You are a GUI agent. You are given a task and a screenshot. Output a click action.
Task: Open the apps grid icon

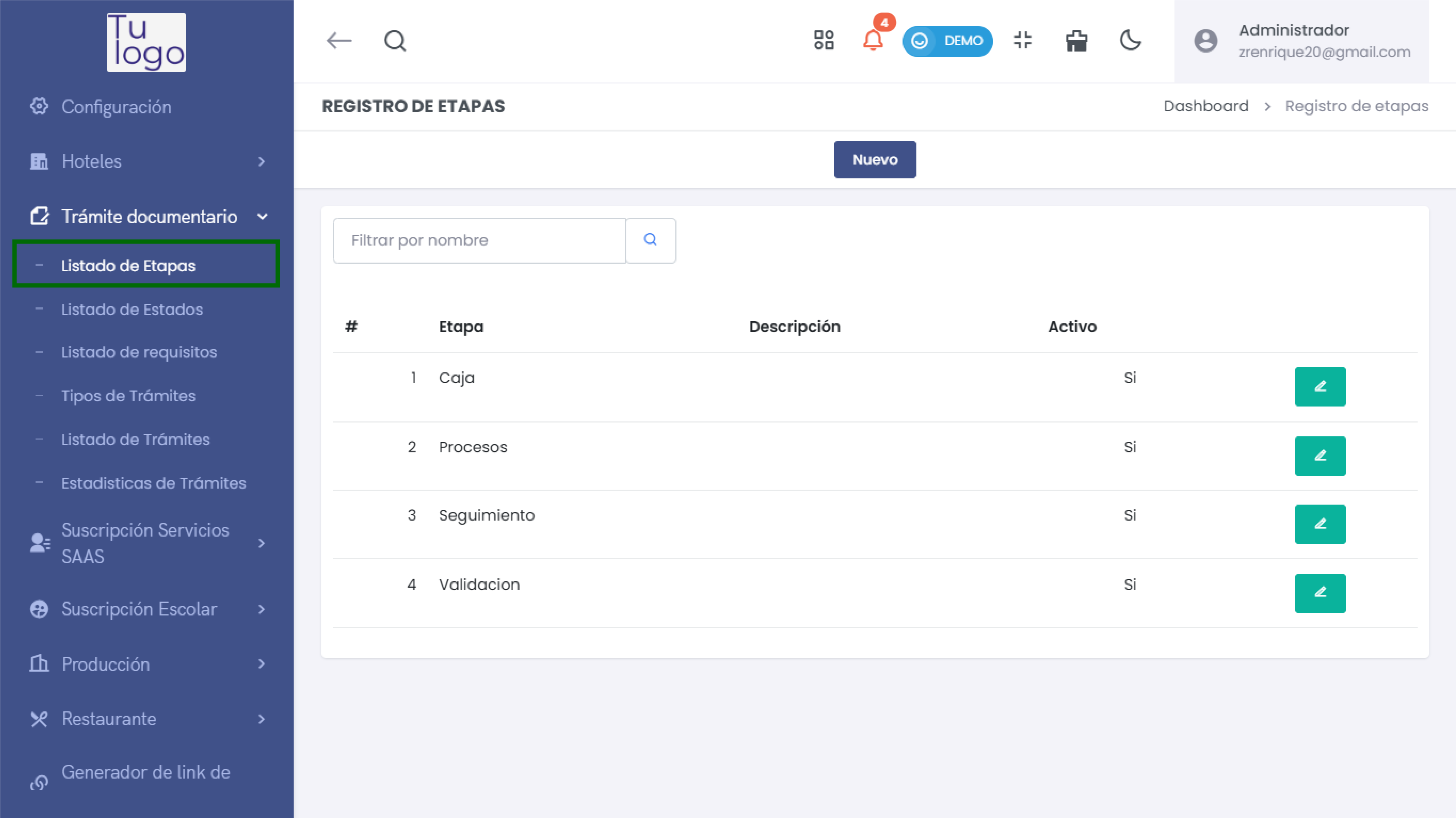coord(824,41)
